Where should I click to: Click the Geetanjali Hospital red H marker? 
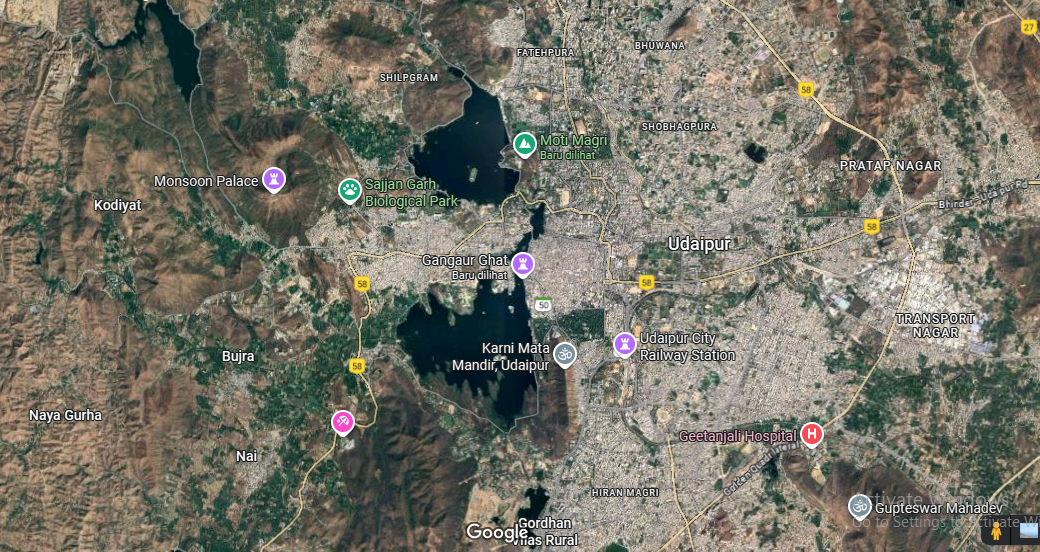click(x=812, y=434)
